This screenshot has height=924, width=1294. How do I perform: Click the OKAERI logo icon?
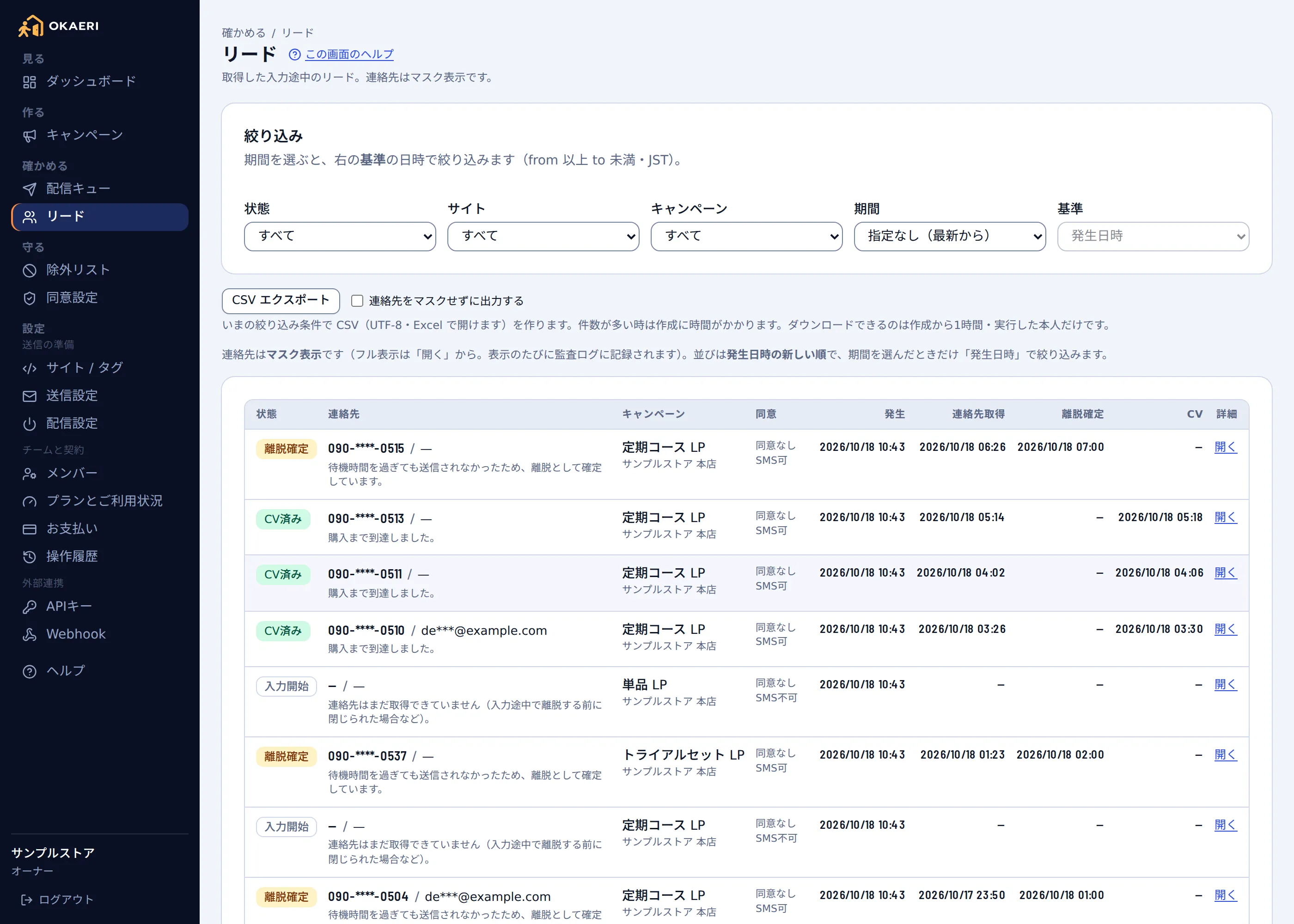31,25
